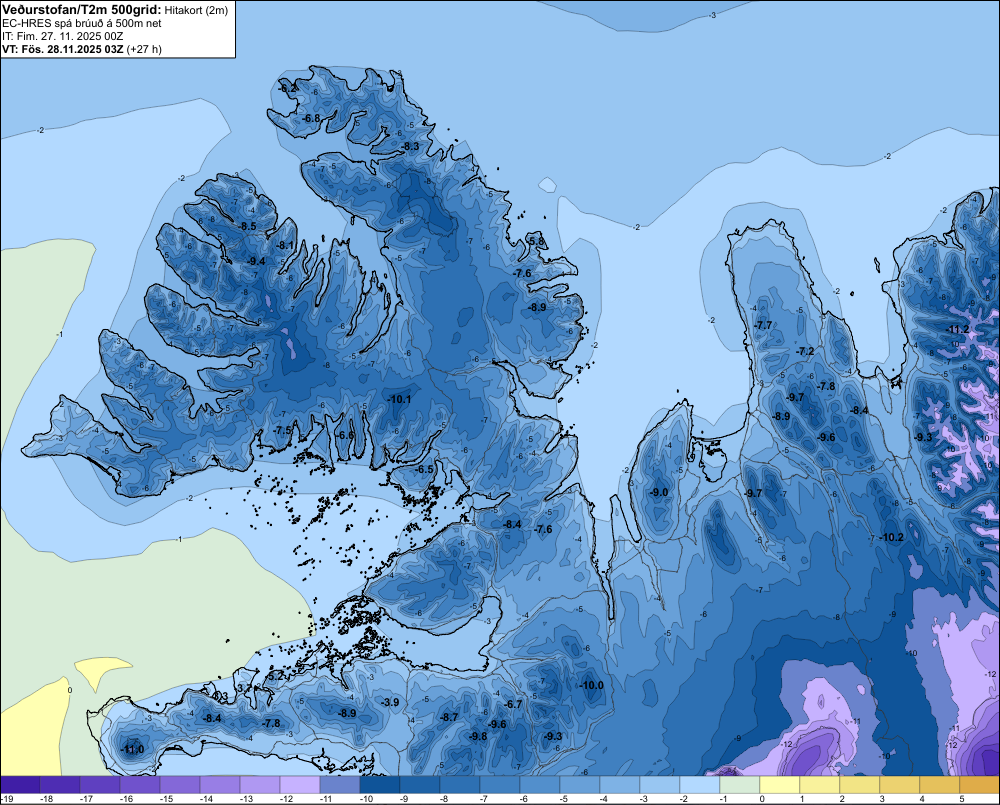The image size is (1000, 805).
Task: Click the -3.9 temperature label
Action: tap(390, 702)
